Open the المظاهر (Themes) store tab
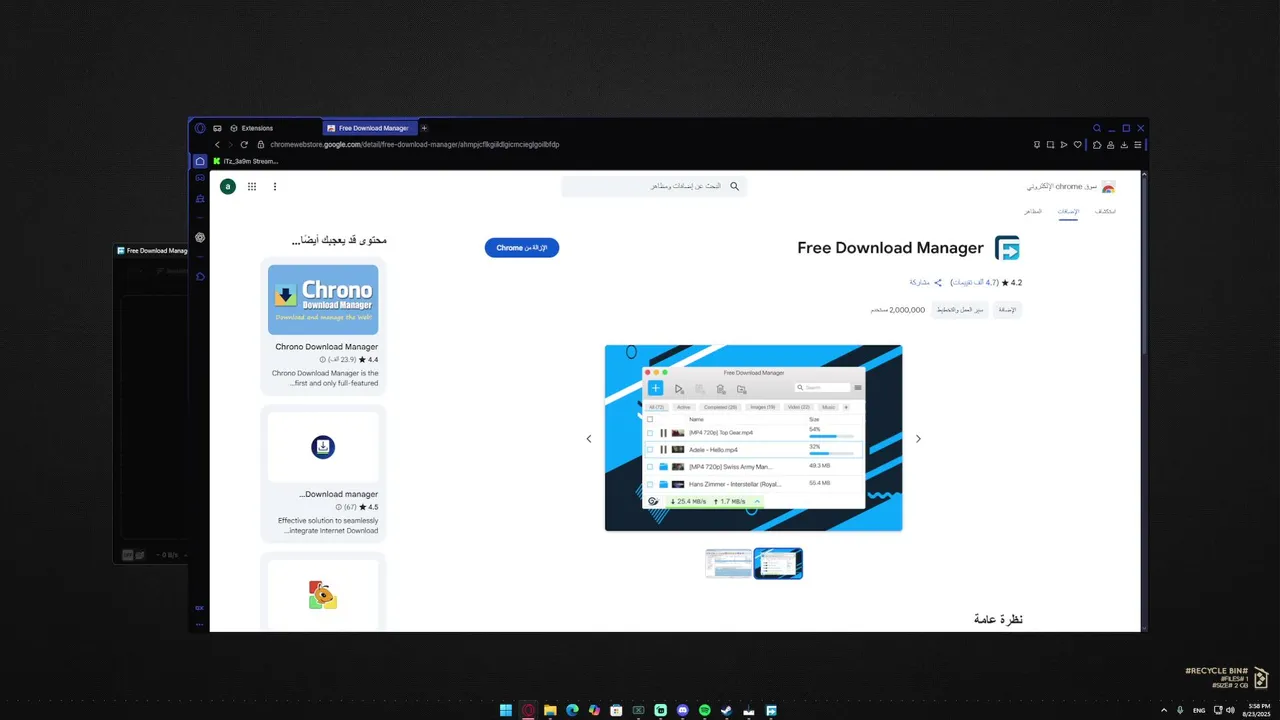1280x720 pixels. 1033,212
